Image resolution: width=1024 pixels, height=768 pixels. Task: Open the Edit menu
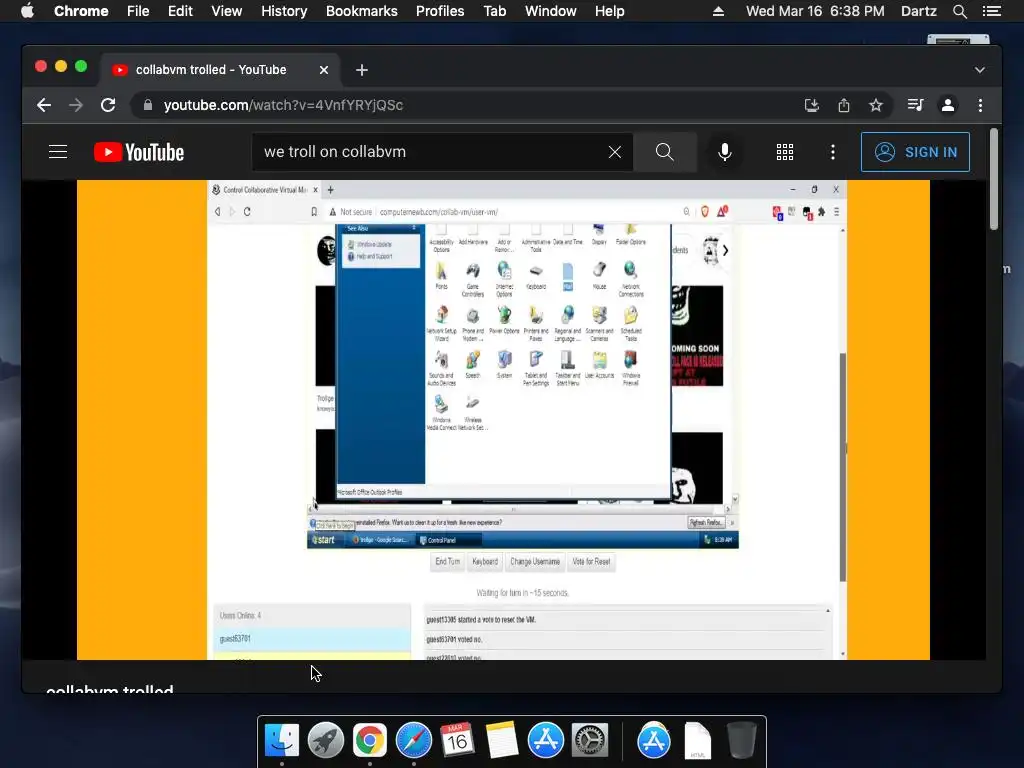(180, 11)
